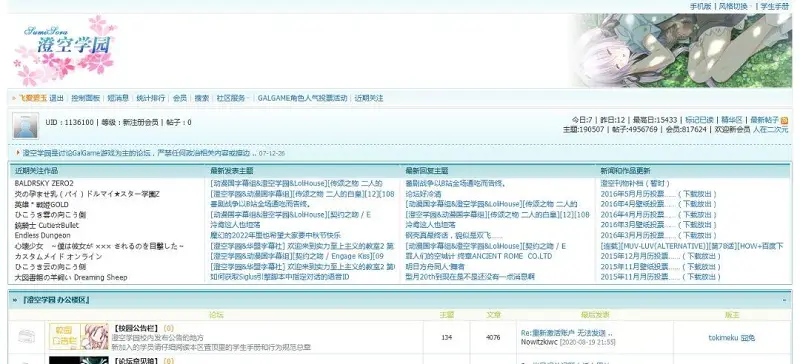Click the username 飞爱罗玉
The image size is (800, 364).
(x=33, y=98)
